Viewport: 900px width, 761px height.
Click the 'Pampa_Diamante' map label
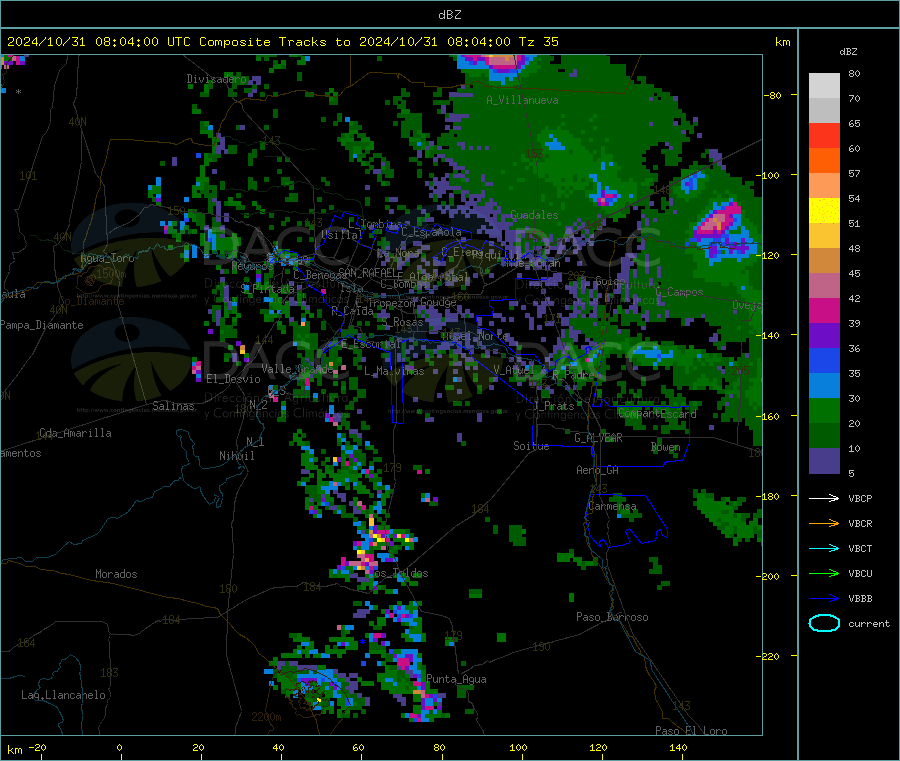(42, 325)
